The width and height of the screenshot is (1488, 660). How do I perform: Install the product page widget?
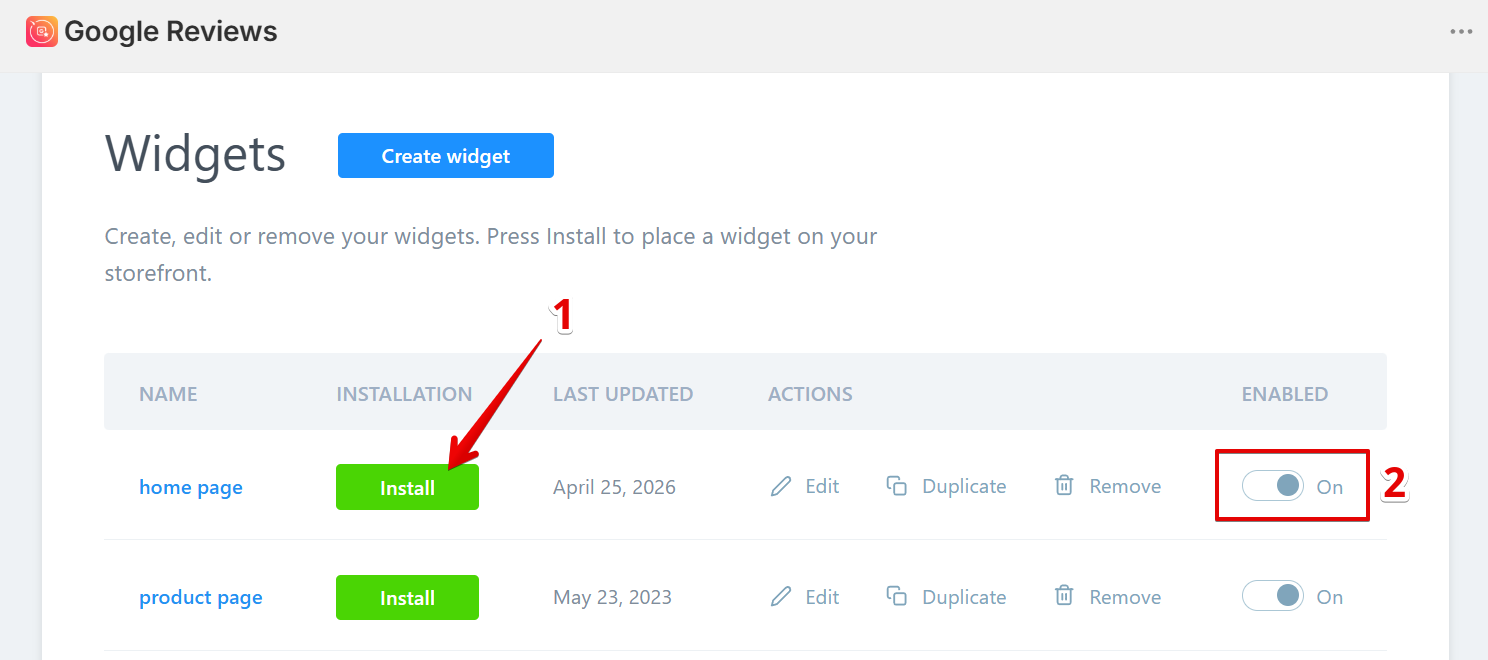pos(407,597)
